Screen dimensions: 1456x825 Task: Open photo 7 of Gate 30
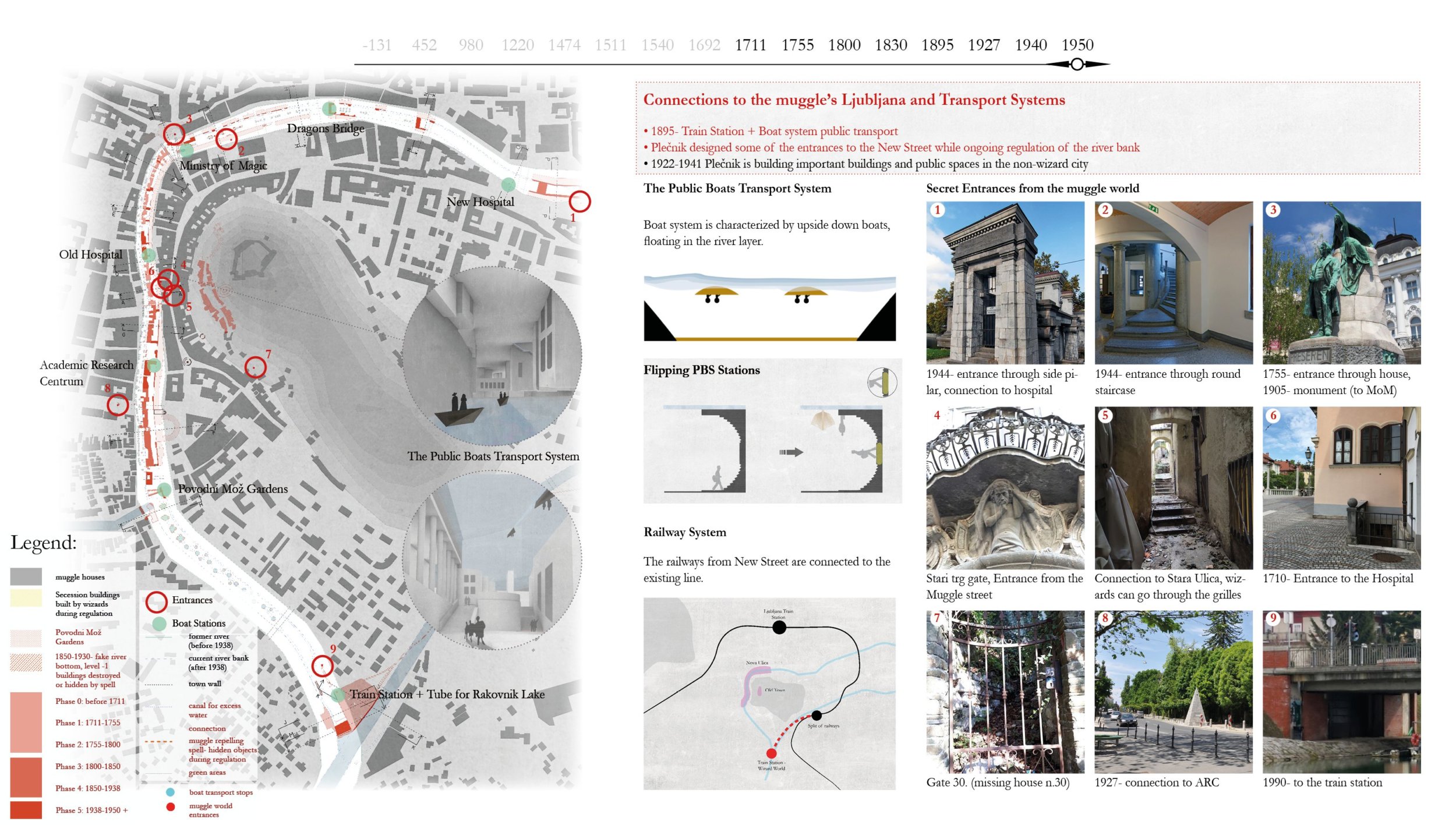1005,692
